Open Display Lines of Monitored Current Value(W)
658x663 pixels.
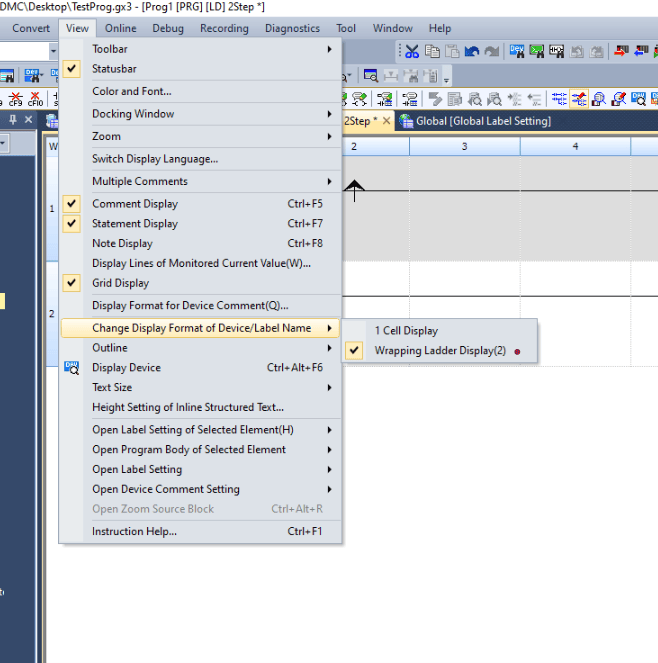click(200, 263)
